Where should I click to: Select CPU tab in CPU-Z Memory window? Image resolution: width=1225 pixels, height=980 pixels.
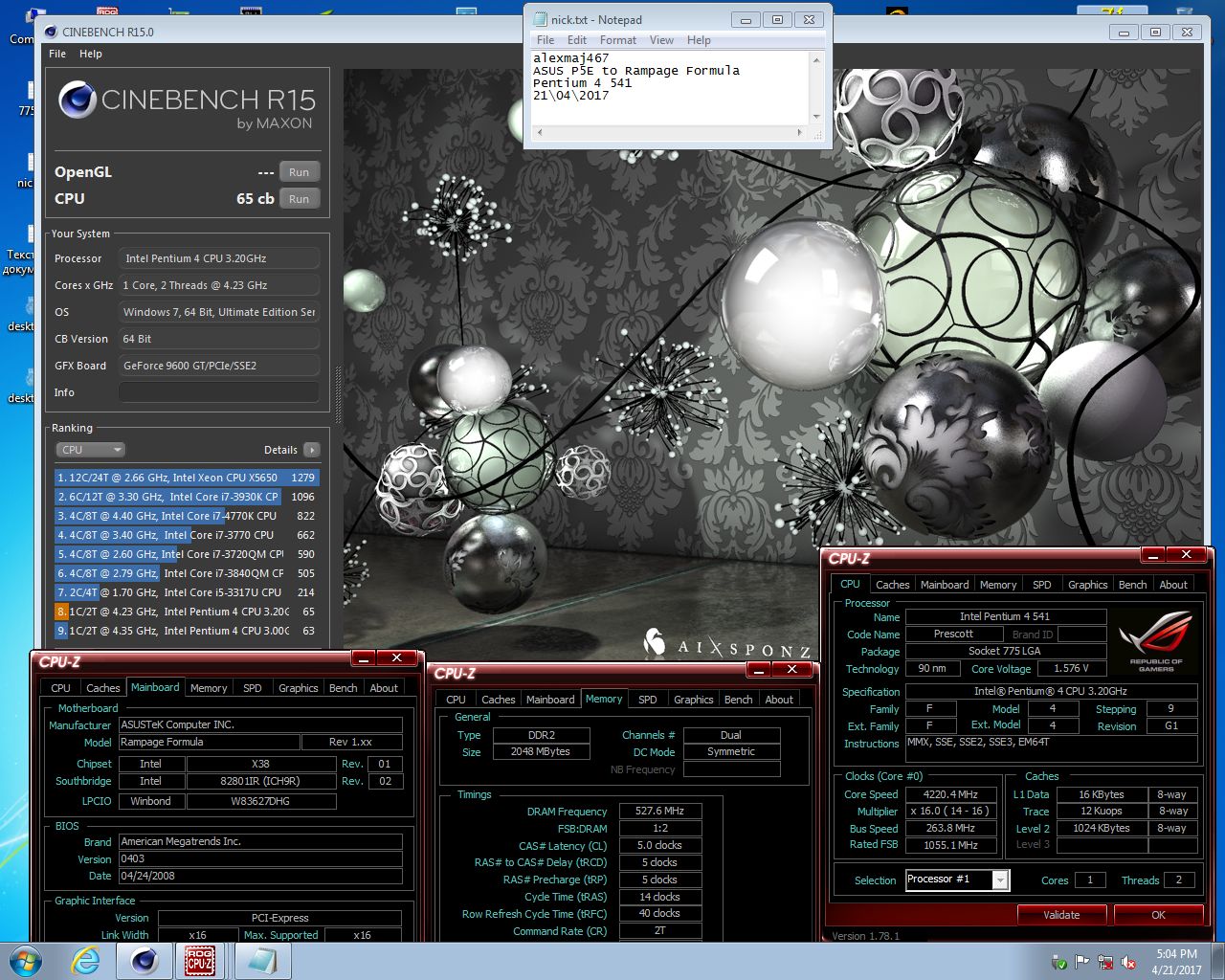tap(456, 700)
